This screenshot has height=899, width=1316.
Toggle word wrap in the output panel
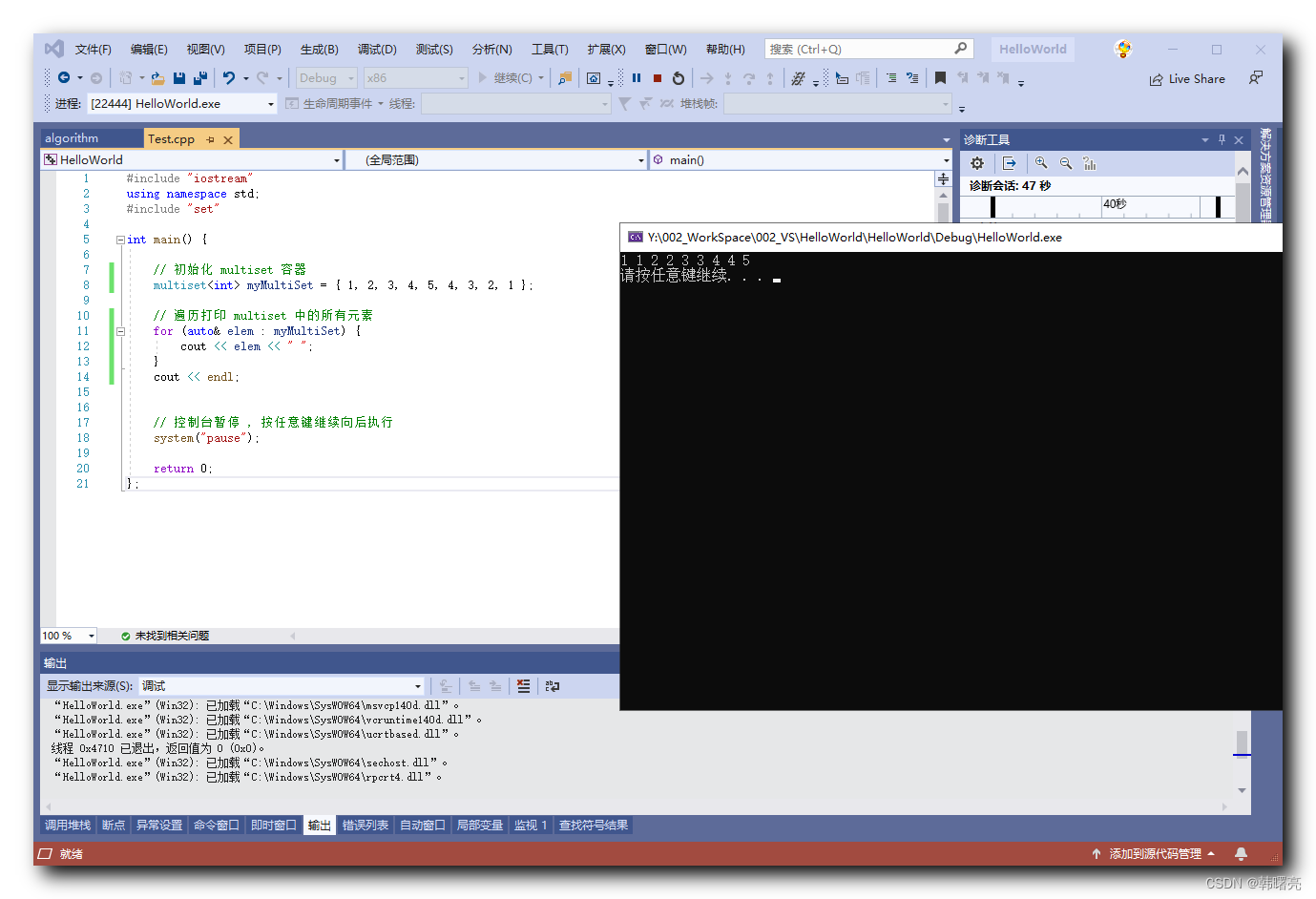point(552,685)
